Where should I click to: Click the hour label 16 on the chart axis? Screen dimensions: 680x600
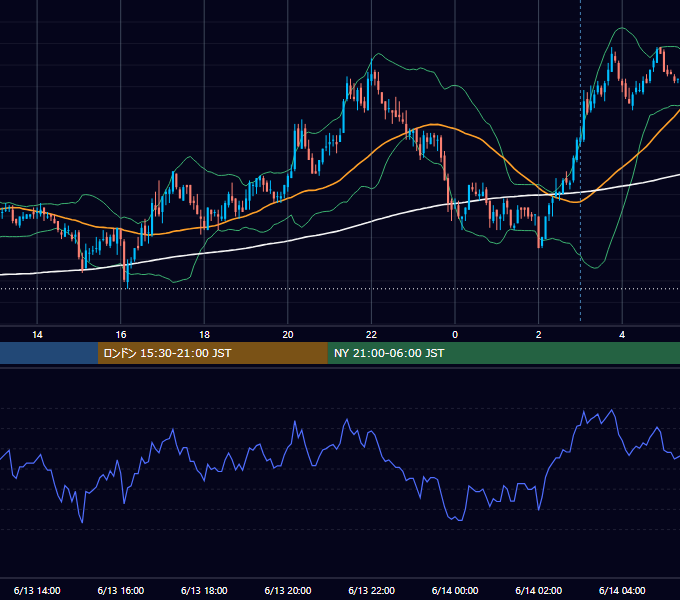pyautogui.click(x=121, y=335)
